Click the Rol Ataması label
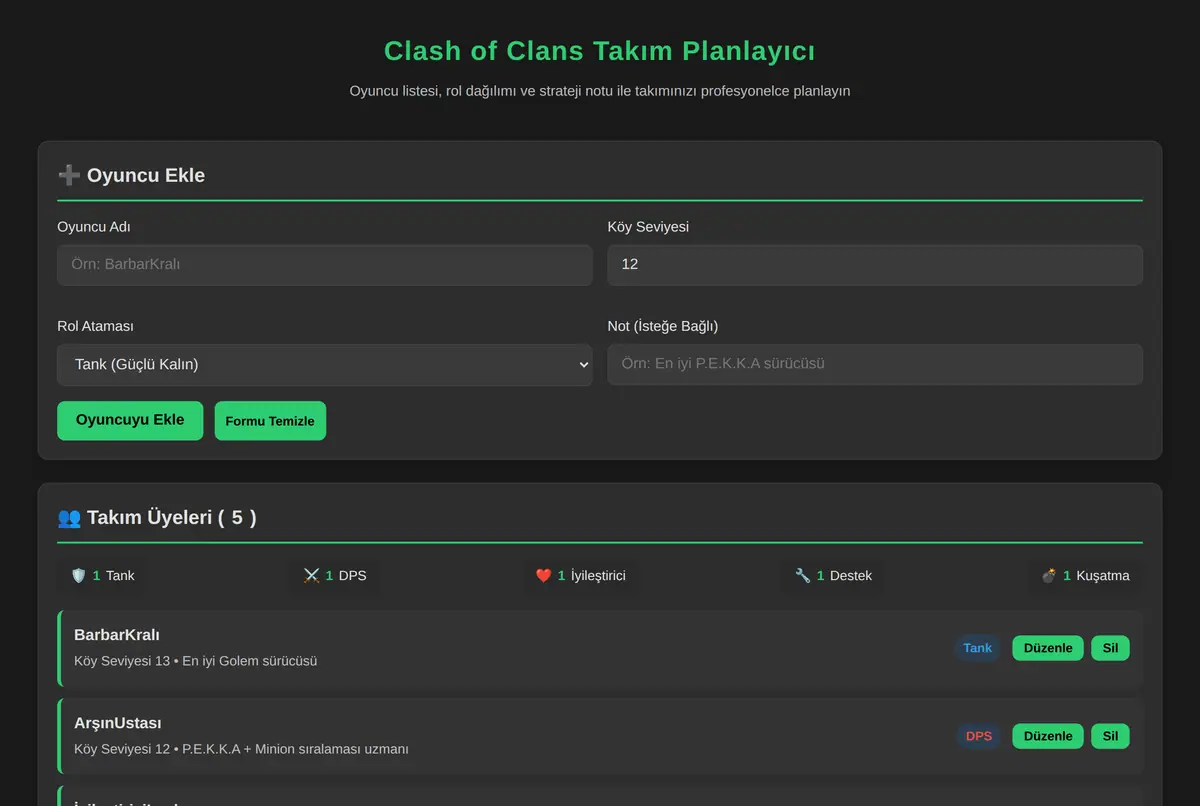1200x806 pixels. click(96, 327)
